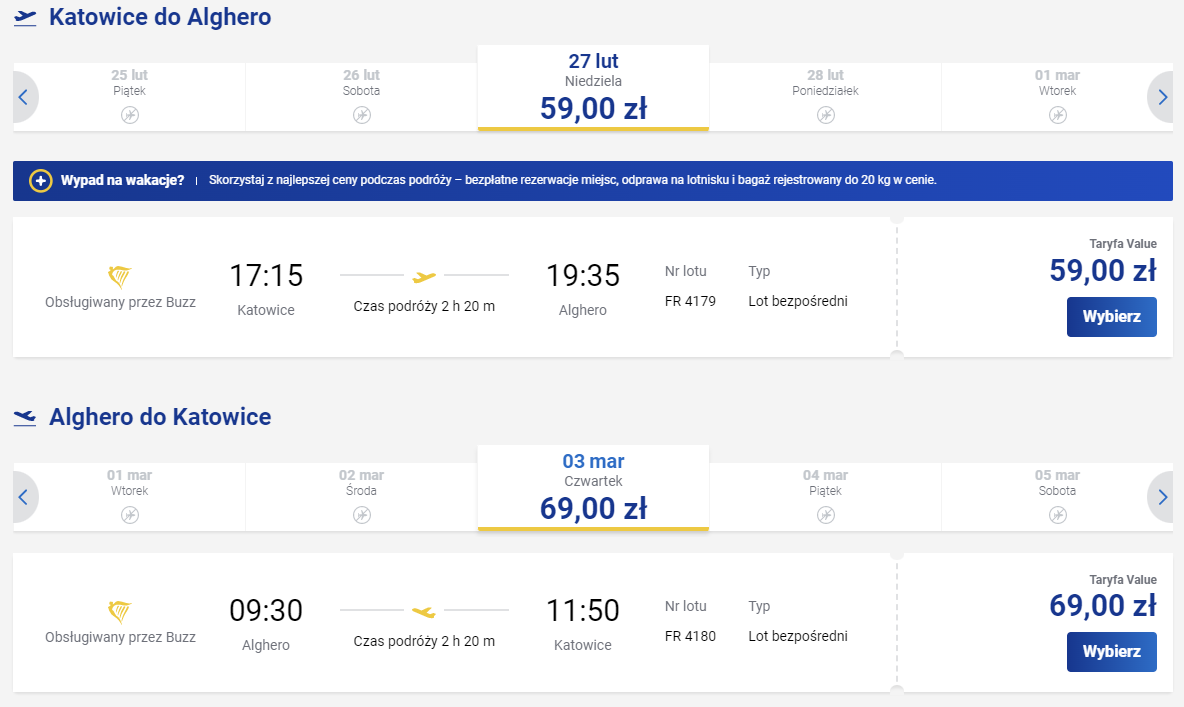Click the departing plane icon beside Katowice do Alghero
Image resolution: width=1184 pixels, height=707 pixels.
click(25, 17)
